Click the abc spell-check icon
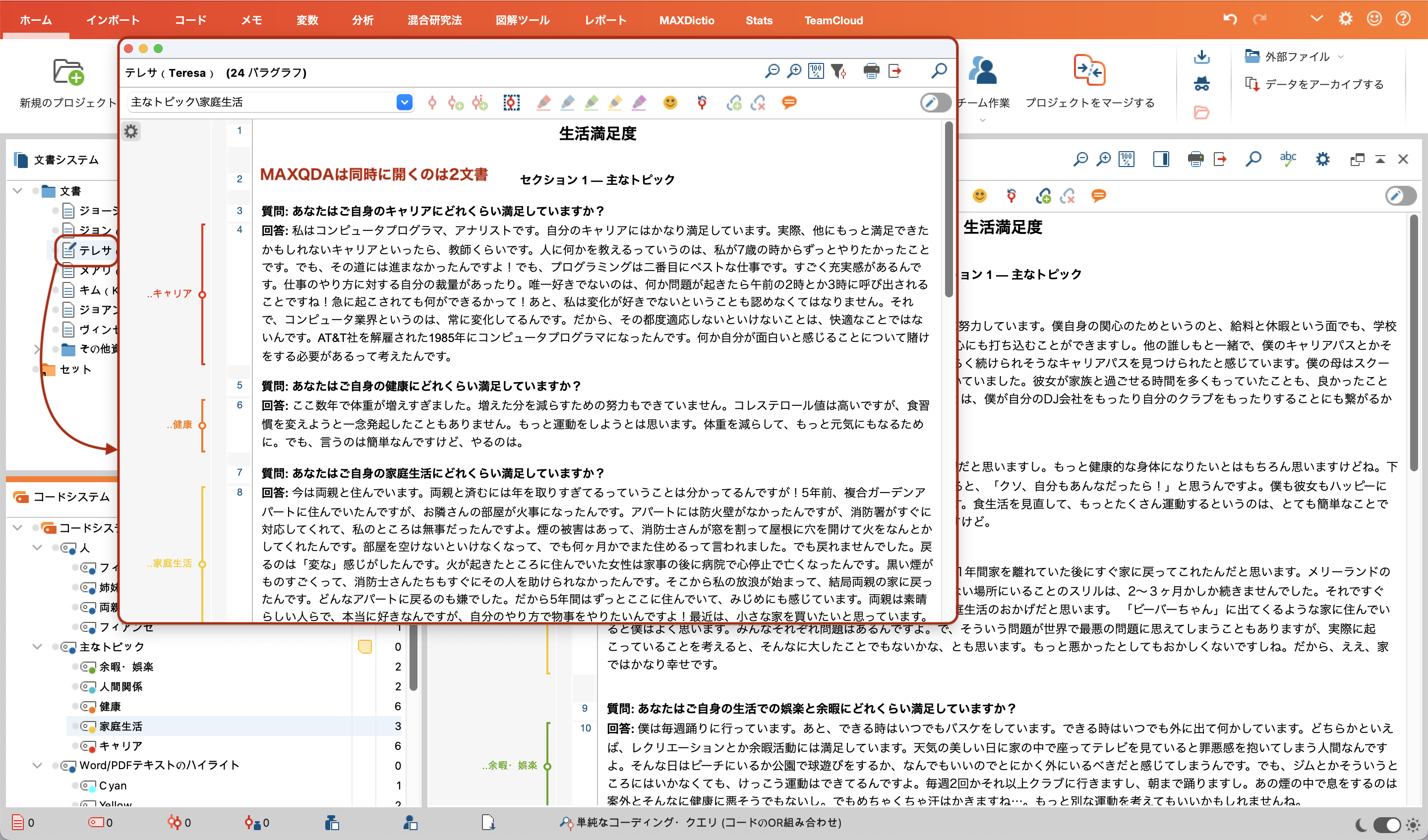The width and height of the screenshot is (1428, 840). 1288,159
